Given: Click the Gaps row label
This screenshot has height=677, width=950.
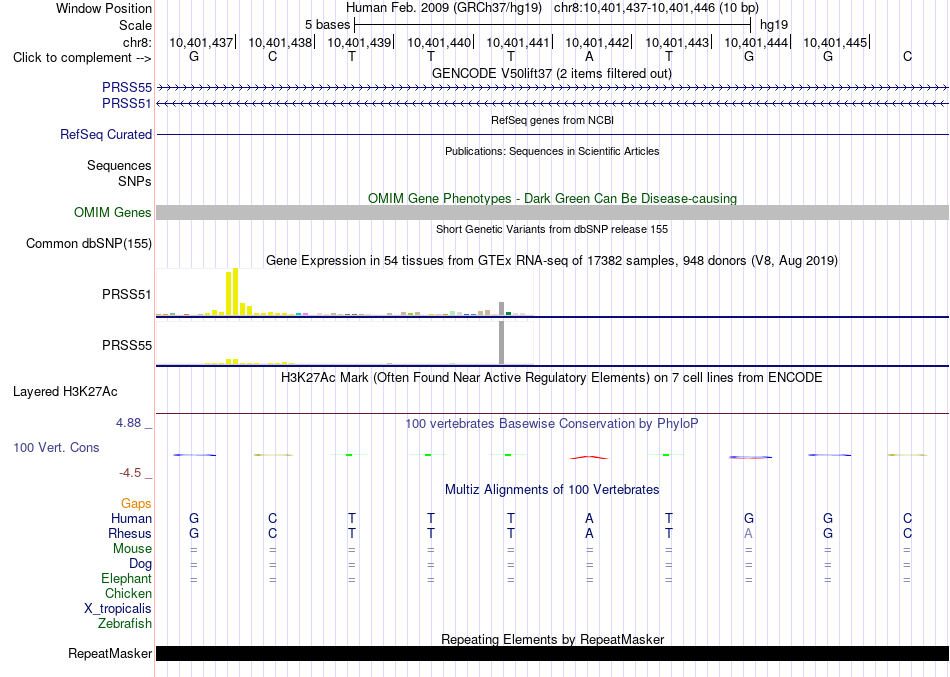Looking at the screenshot, I should tap(136, 504).
